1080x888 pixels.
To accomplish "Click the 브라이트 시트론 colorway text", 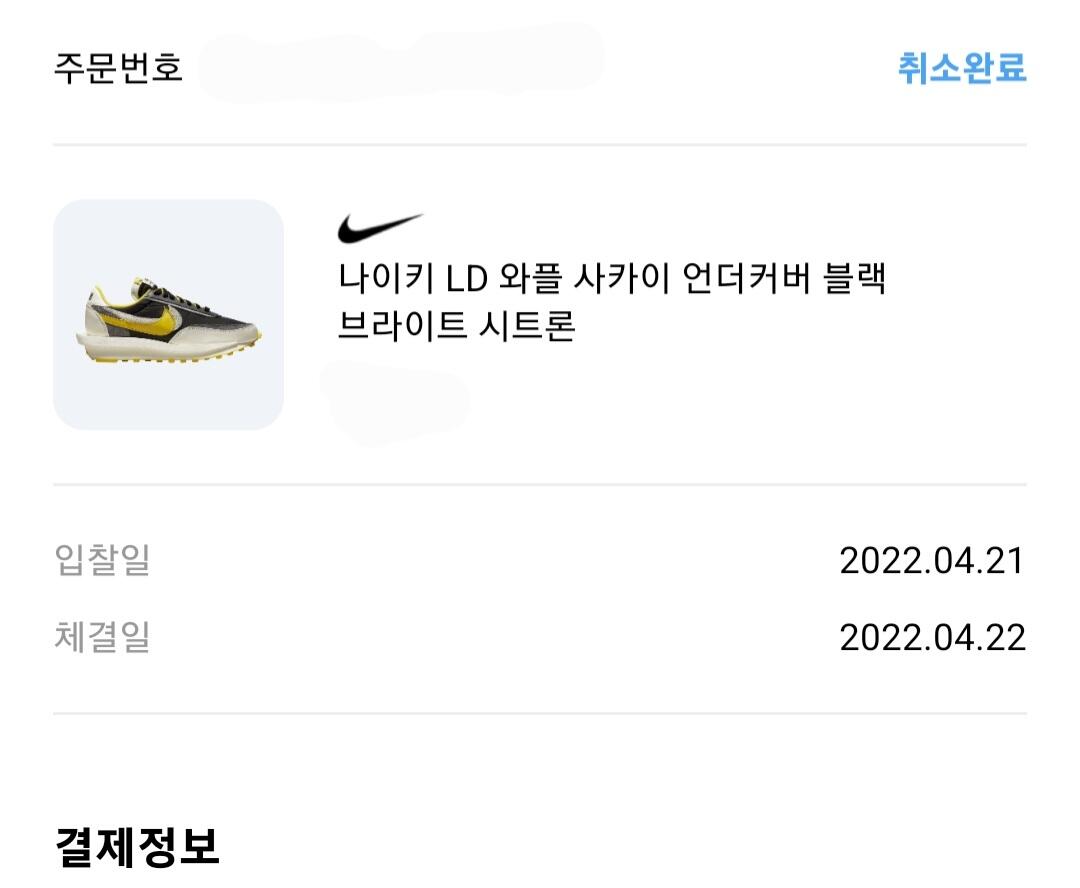I will click(456, 326).
